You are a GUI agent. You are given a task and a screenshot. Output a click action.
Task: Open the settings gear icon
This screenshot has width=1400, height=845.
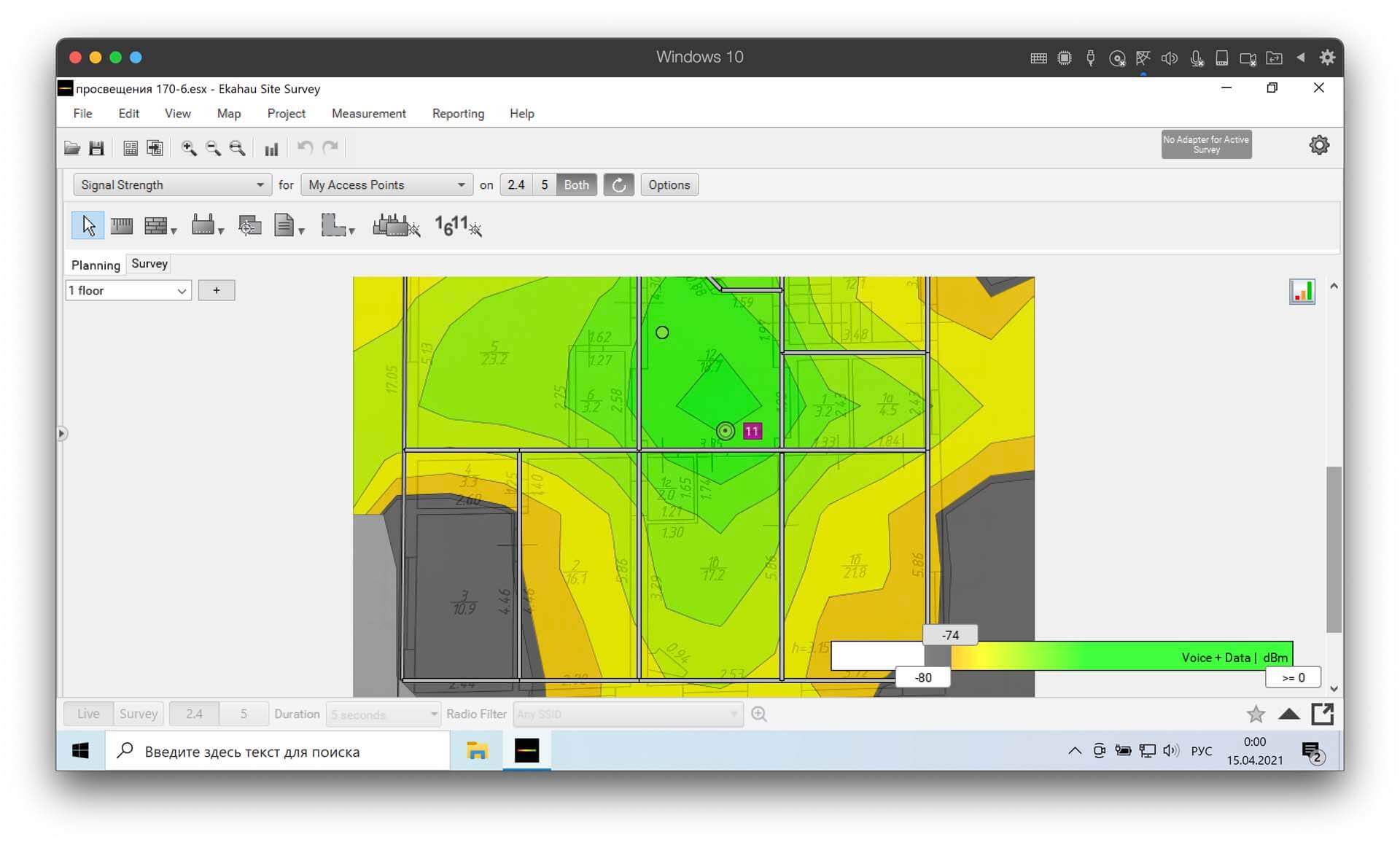1319,144
